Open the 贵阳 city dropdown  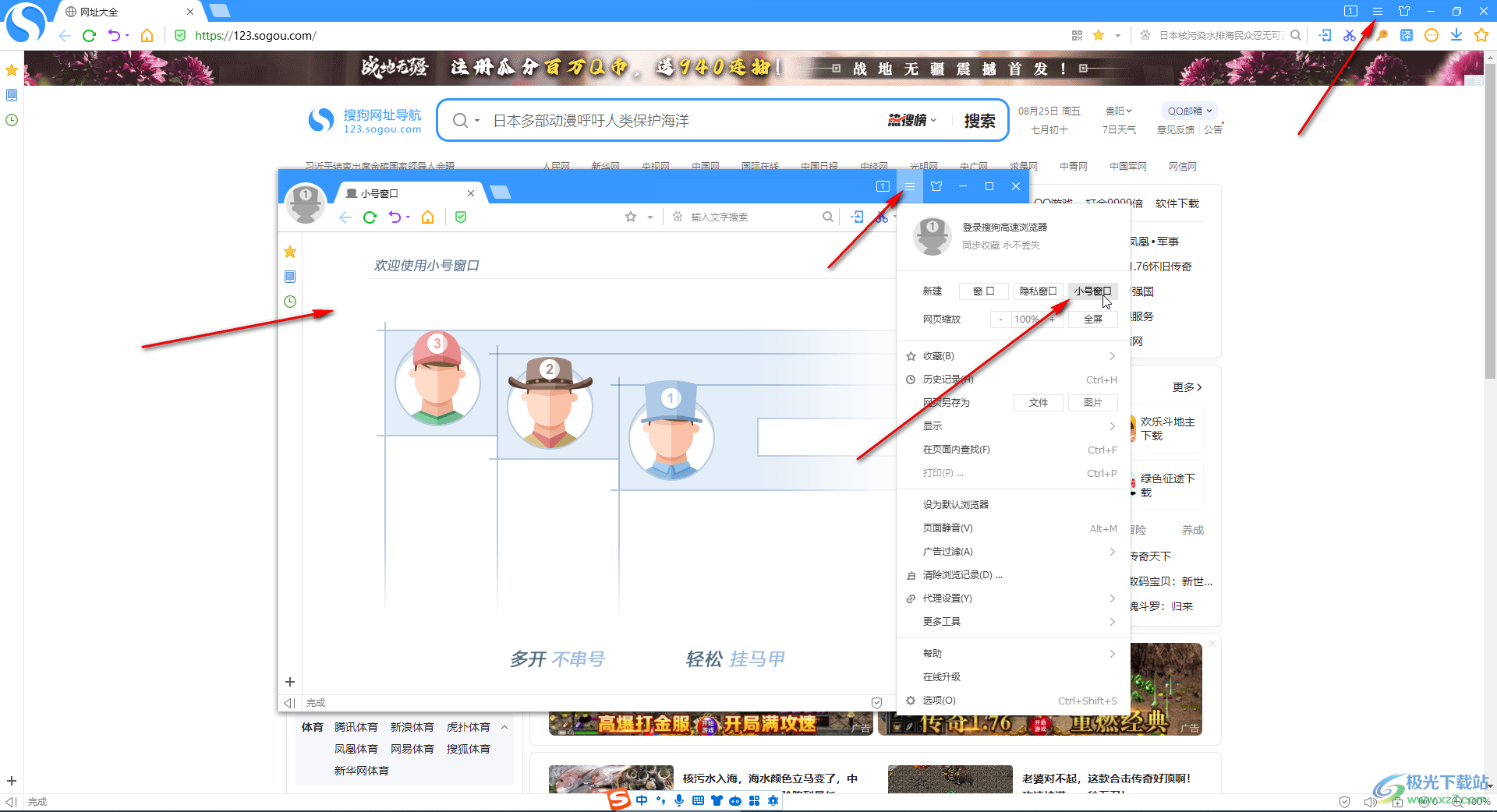pos(1119,111)
